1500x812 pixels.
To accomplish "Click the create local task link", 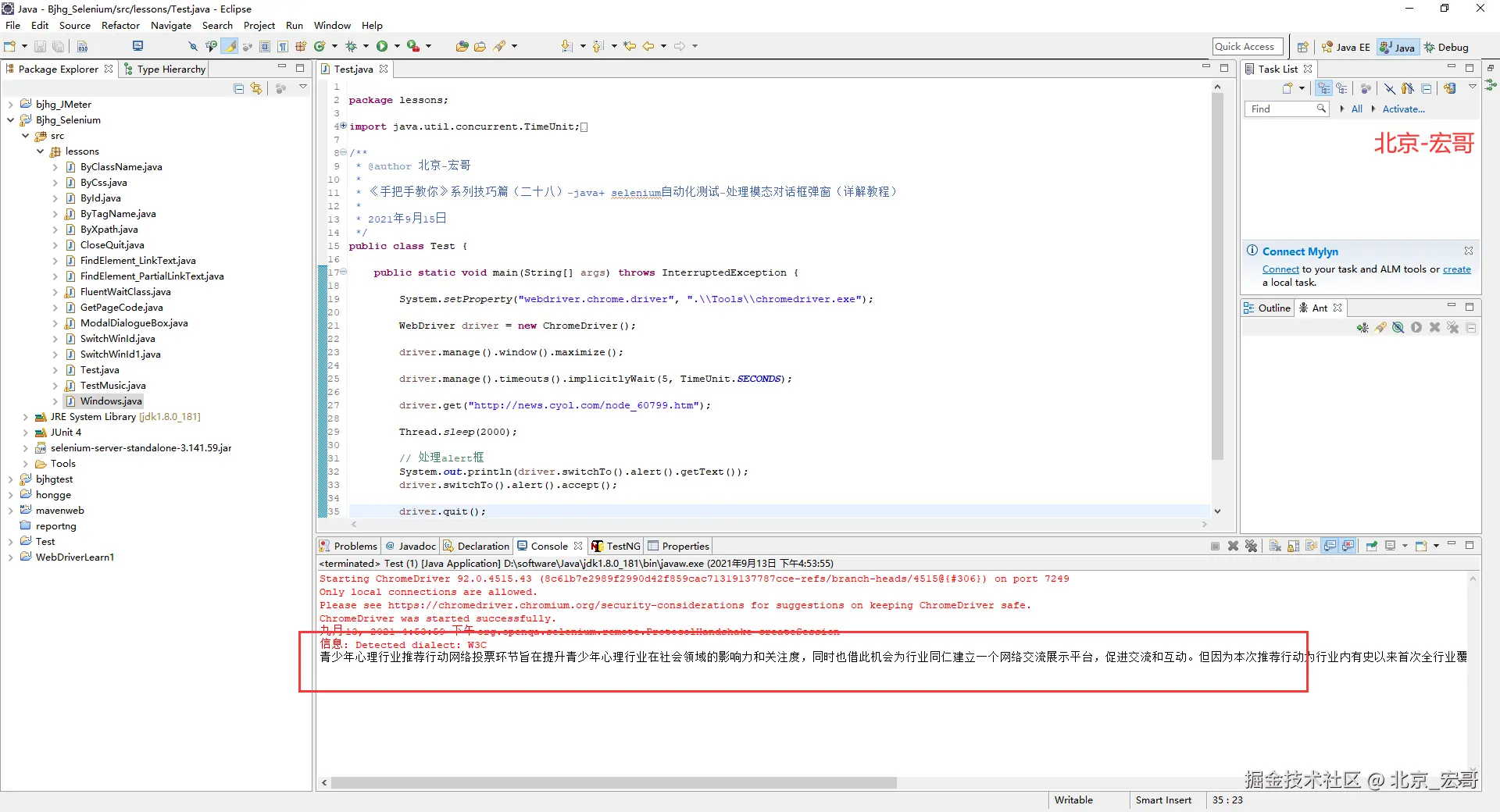I will pos(1456,269).
